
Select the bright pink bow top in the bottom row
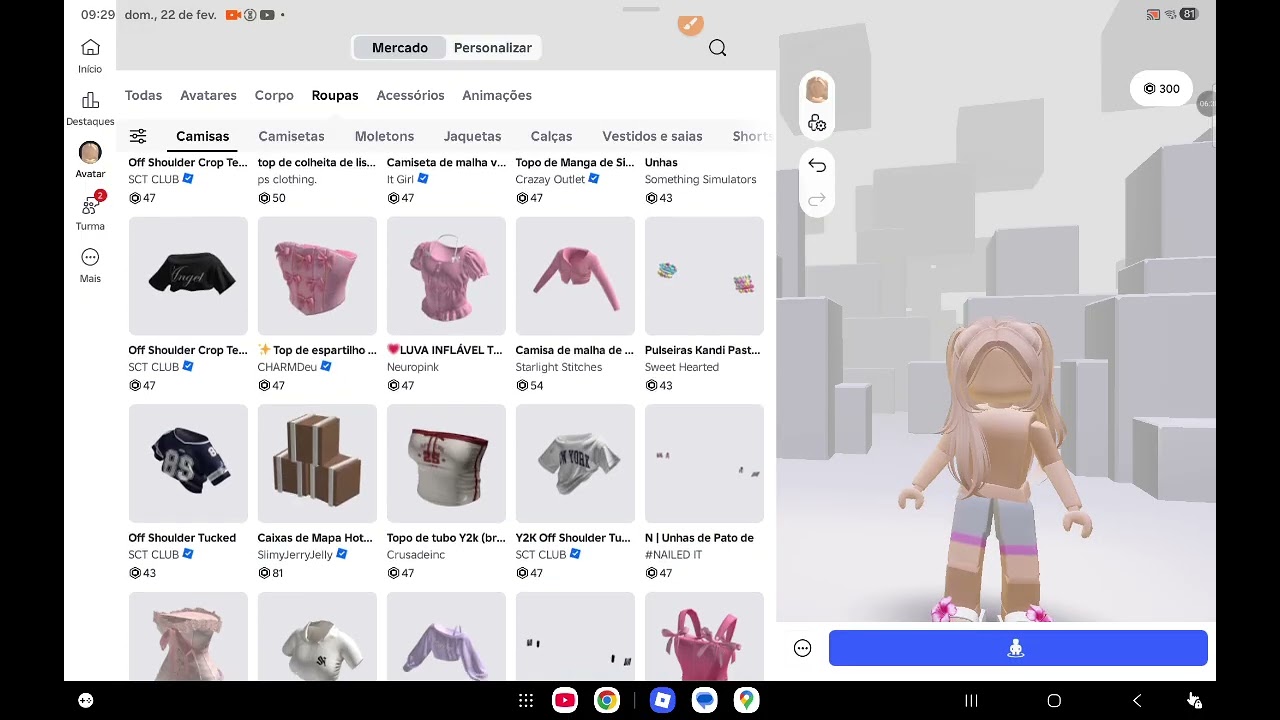coord(704,637)
